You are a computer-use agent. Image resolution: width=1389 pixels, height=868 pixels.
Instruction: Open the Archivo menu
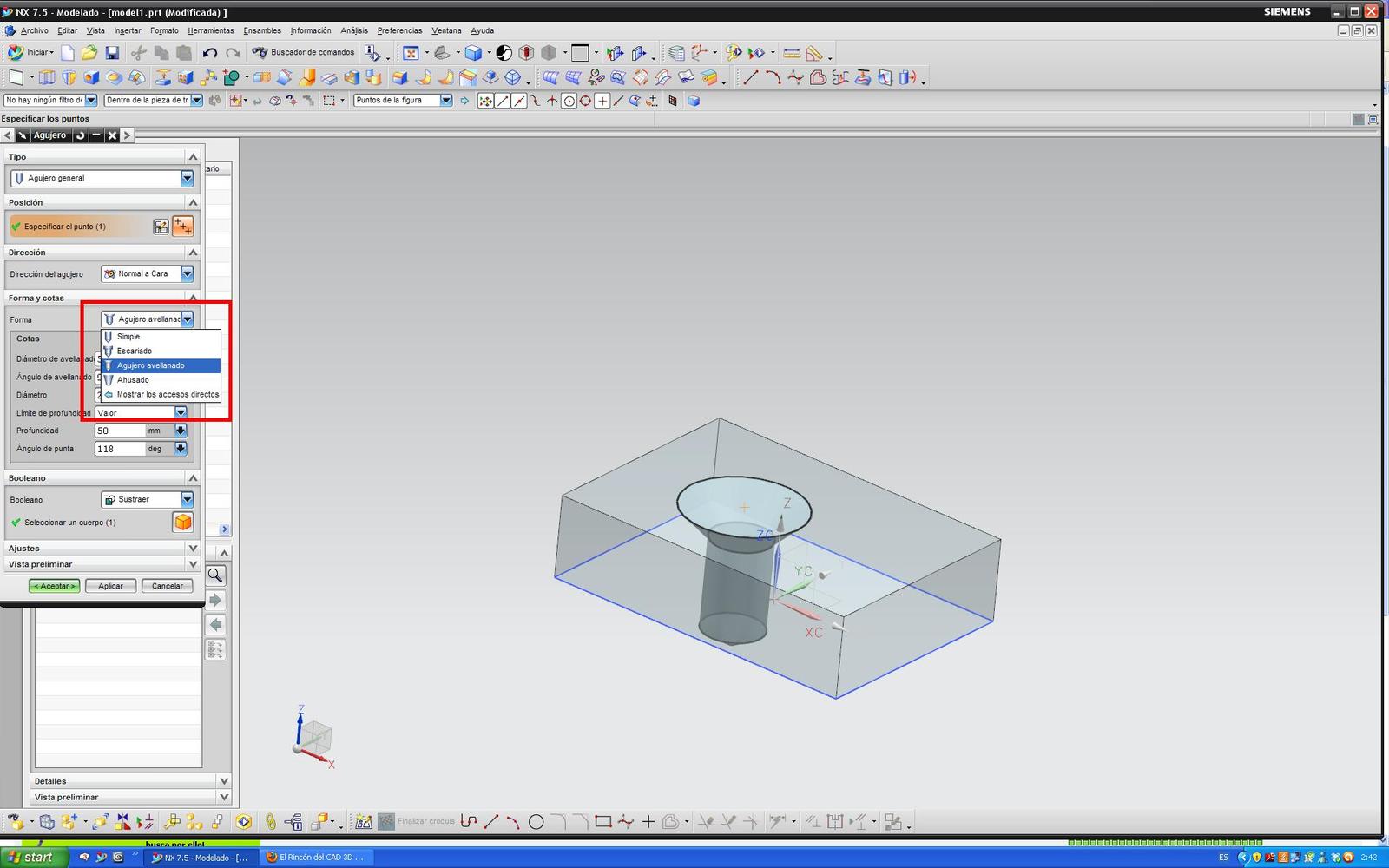pos(35,30)
